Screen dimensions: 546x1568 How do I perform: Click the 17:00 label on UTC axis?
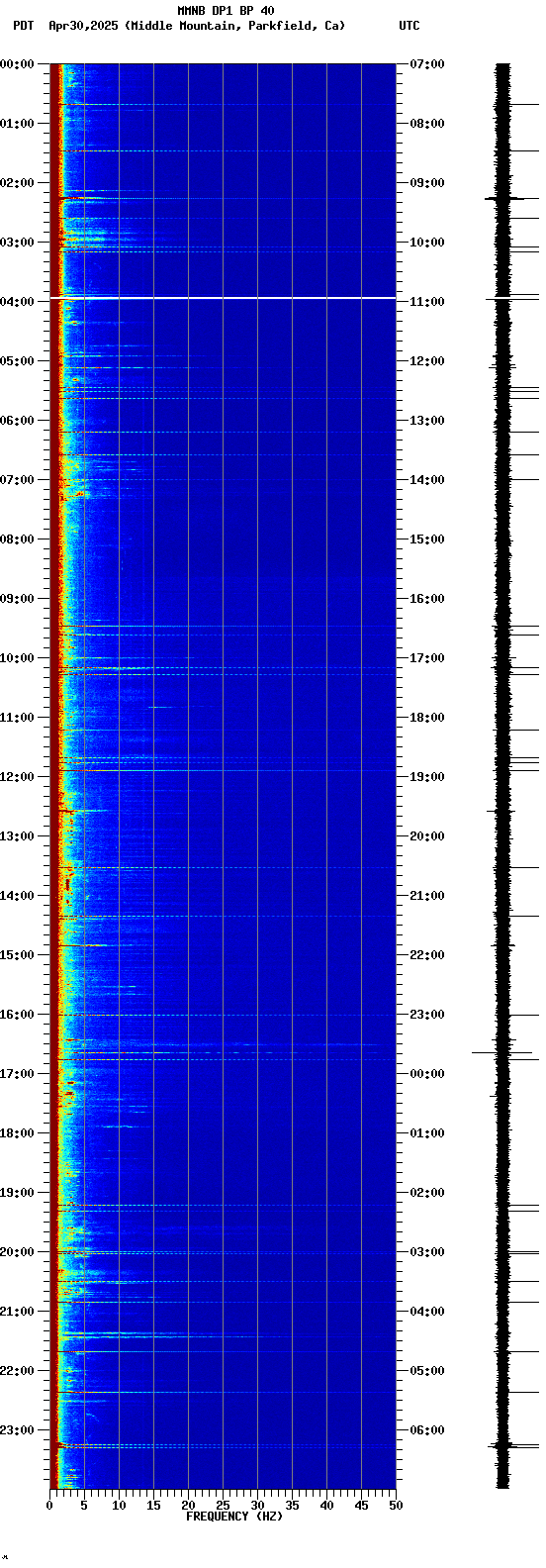pyautogui.click(x=426, y=658)
